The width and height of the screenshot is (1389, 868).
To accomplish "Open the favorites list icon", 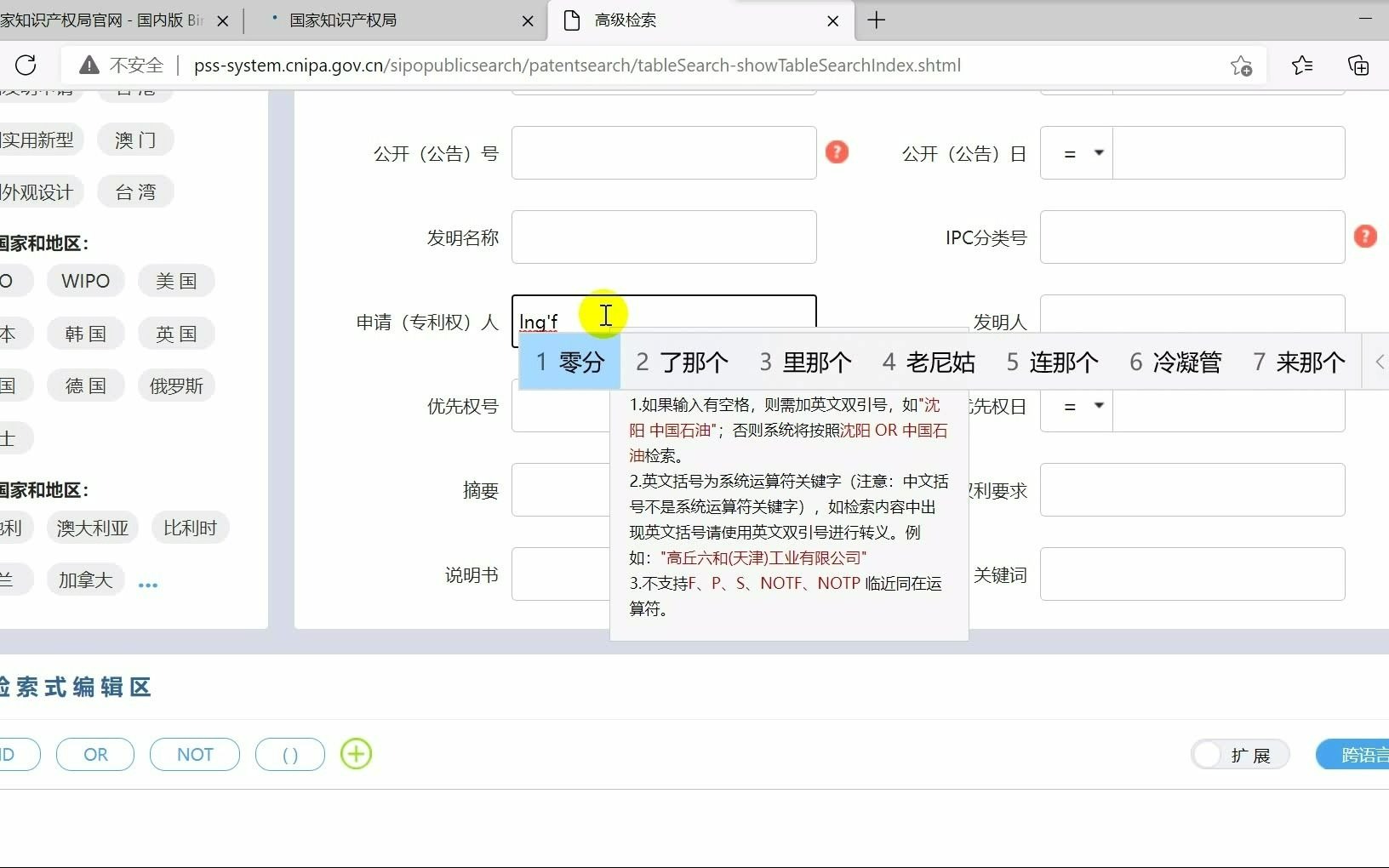I will point(1301,66).
